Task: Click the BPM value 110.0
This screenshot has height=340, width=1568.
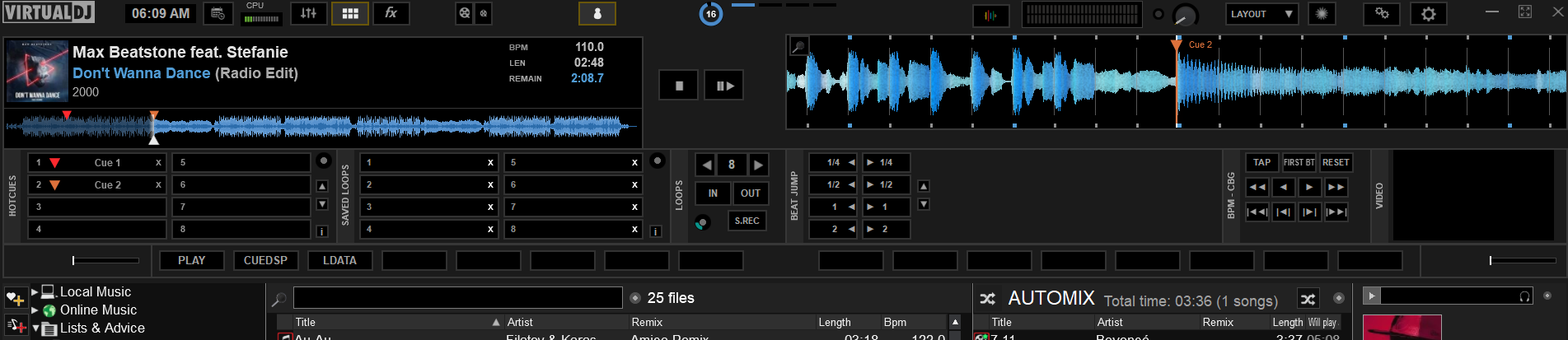Action: coord(589,47)
